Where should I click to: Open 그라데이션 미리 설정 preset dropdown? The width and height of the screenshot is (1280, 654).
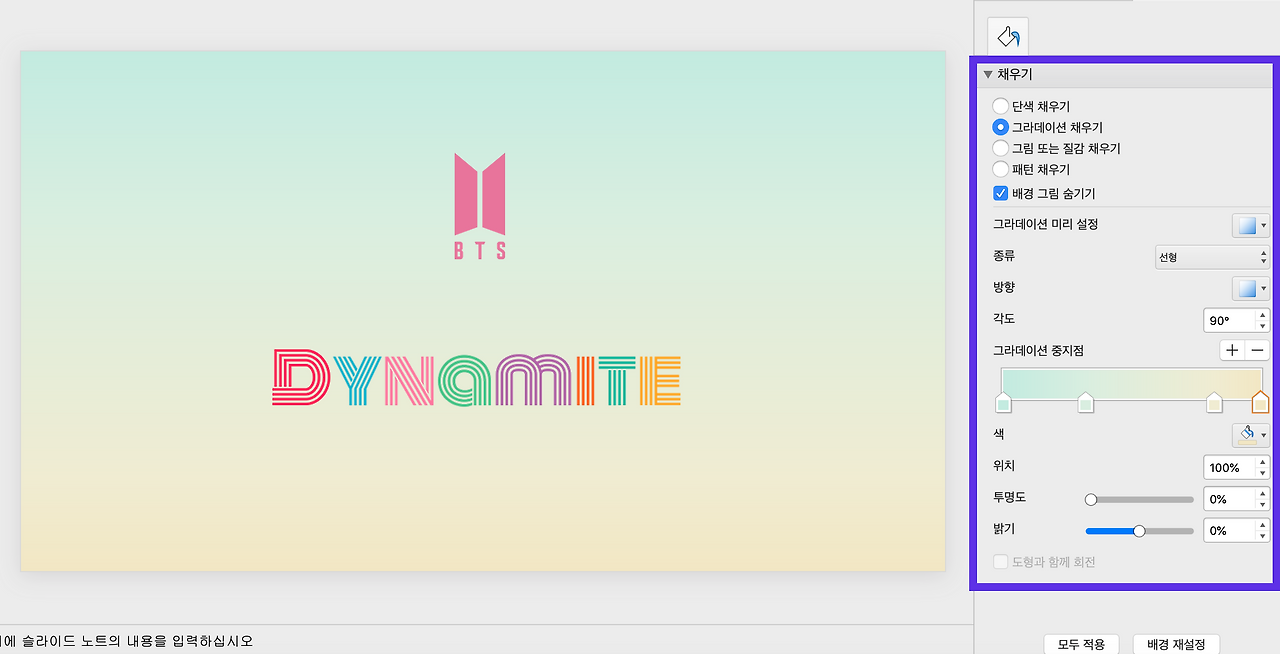(x=1250, y=225)
